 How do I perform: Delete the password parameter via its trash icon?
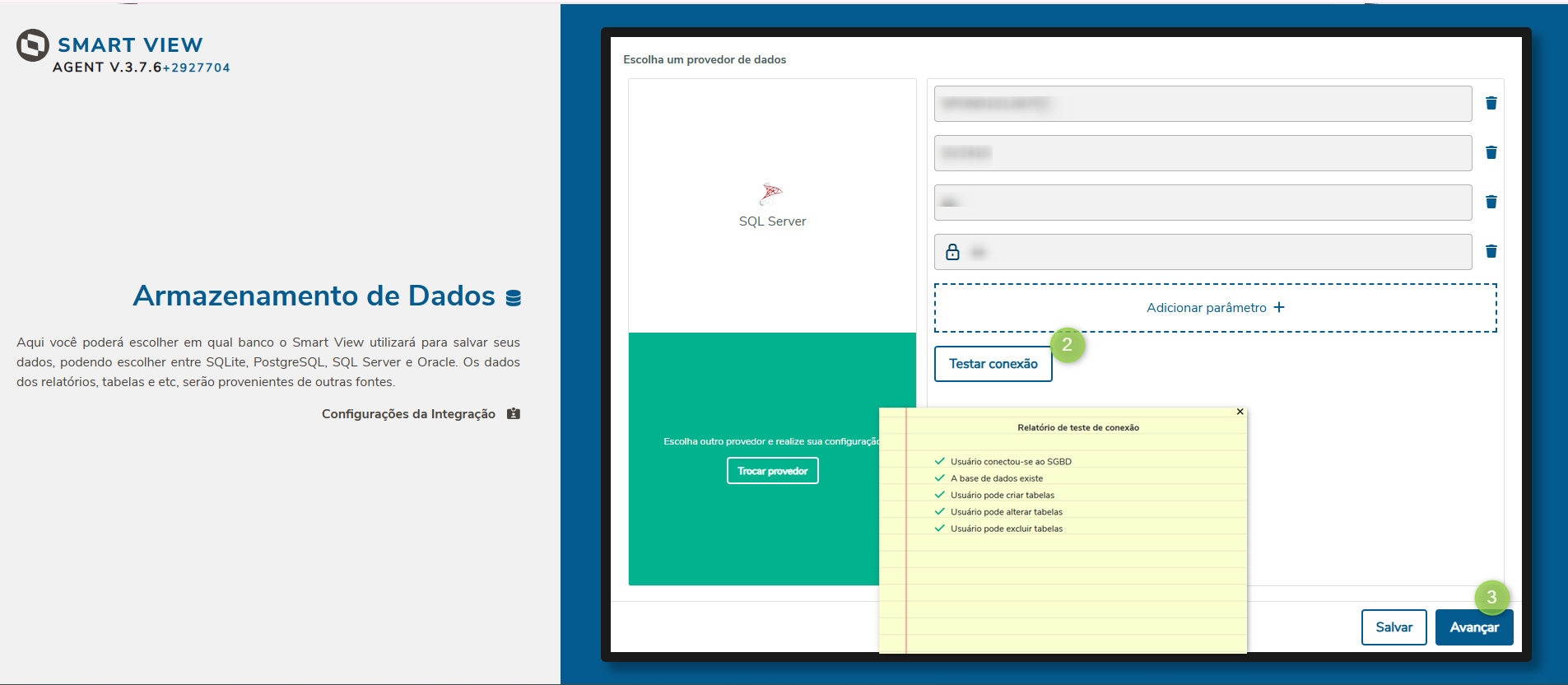coord(1491,251)
